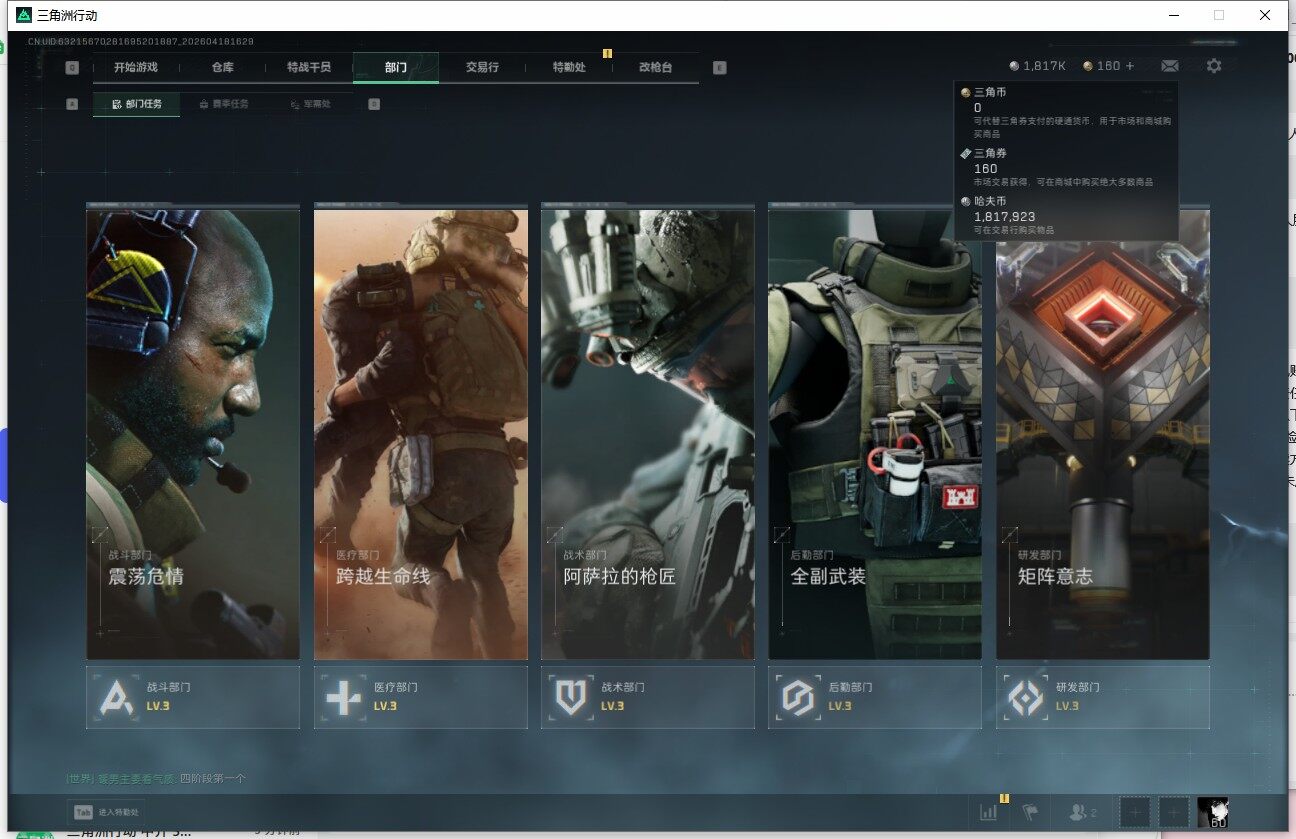Click the 医疗部门 cross emblem icon
The image size is (1296, 839).
pyautogui.click(x=343, y=697)
